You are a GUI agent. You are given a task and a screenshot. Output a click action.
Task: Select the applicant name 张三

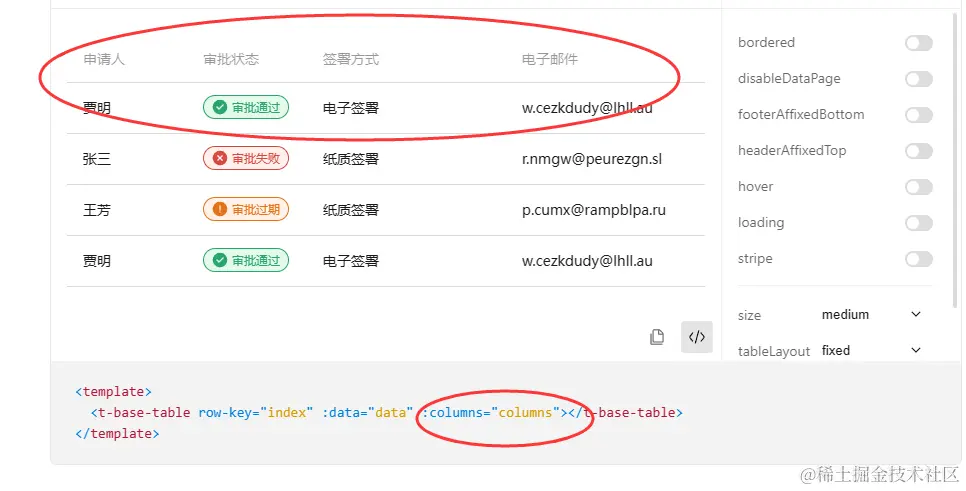(97, 159)
